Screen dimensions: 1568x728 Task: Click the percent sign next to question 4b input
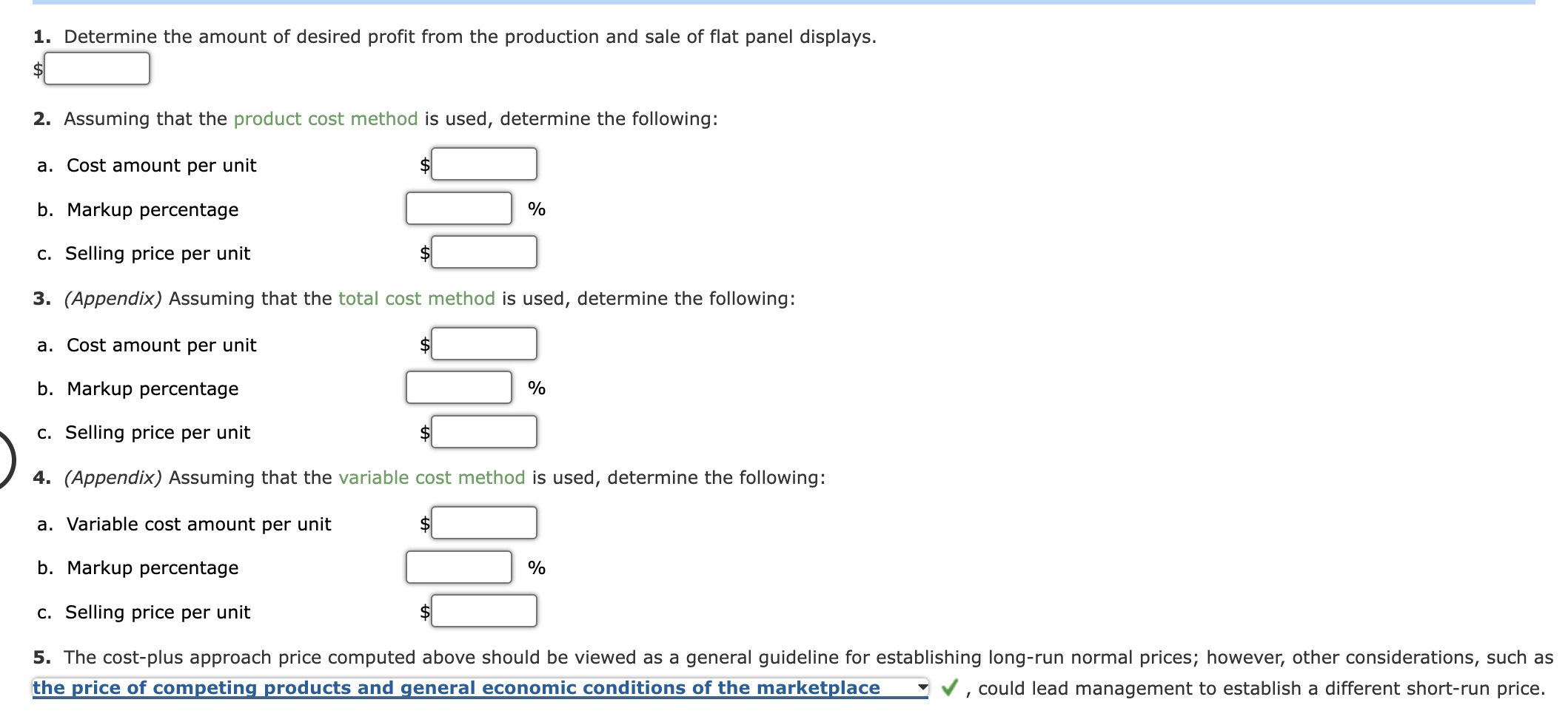(535, 567)
